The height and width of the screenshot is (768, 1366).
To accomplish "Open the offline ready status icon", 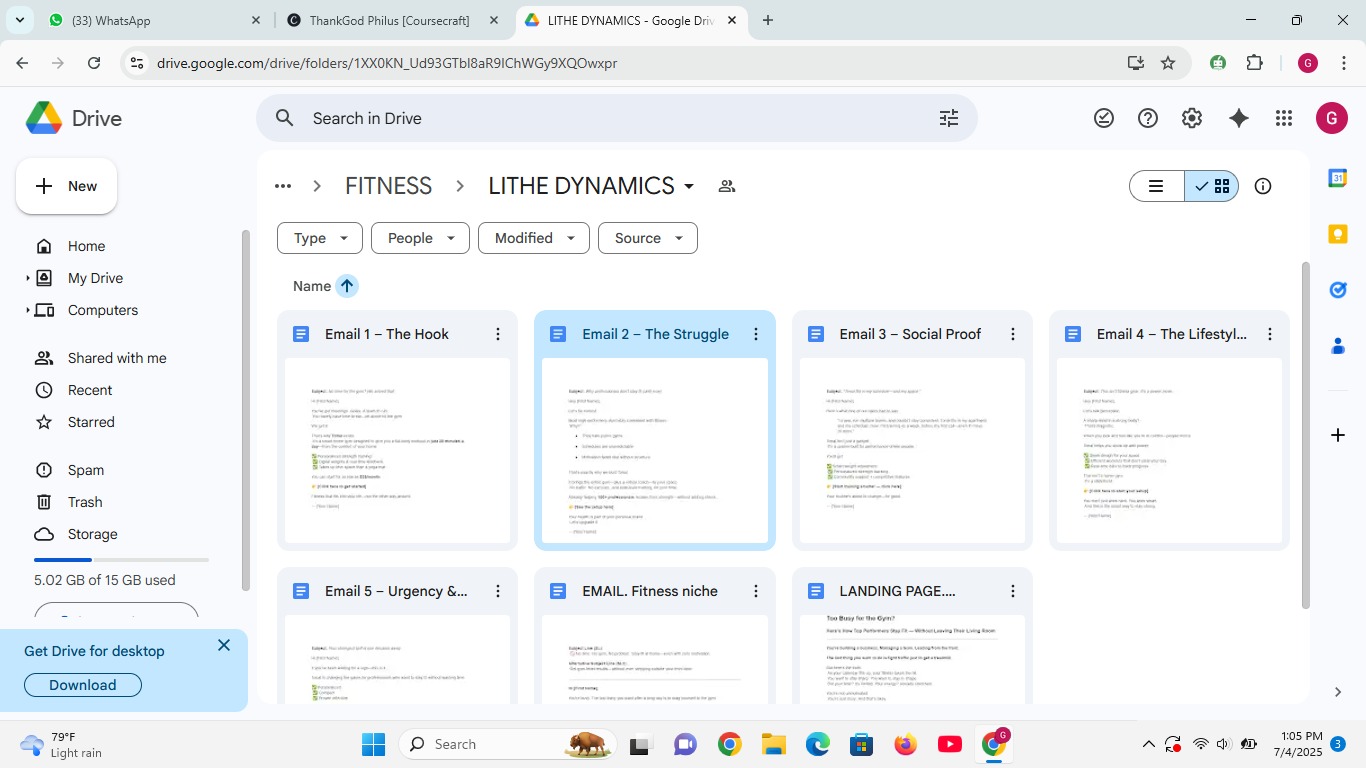I will click(x=1104, y=118).
